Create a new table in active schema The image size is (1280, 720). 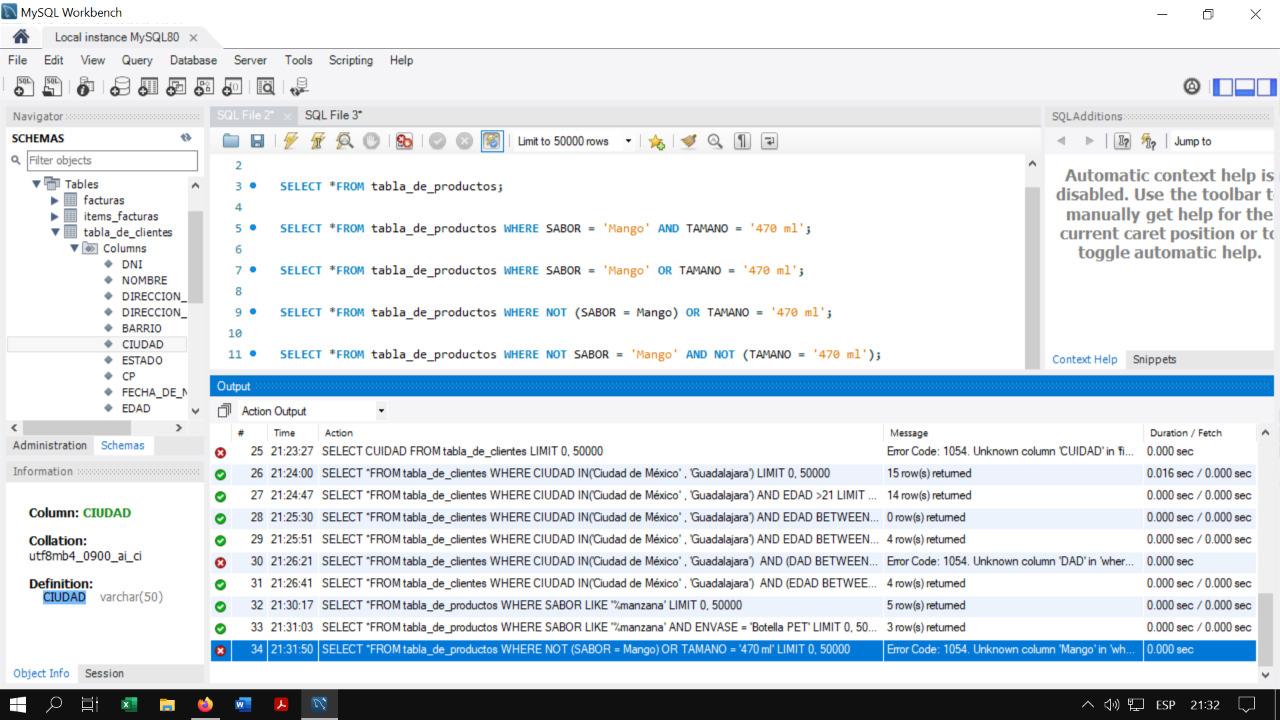[149, 87]
